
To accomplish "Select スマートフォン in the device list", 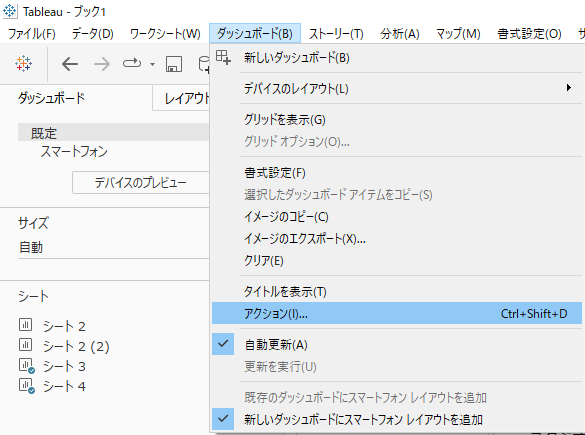I will 74,151.
